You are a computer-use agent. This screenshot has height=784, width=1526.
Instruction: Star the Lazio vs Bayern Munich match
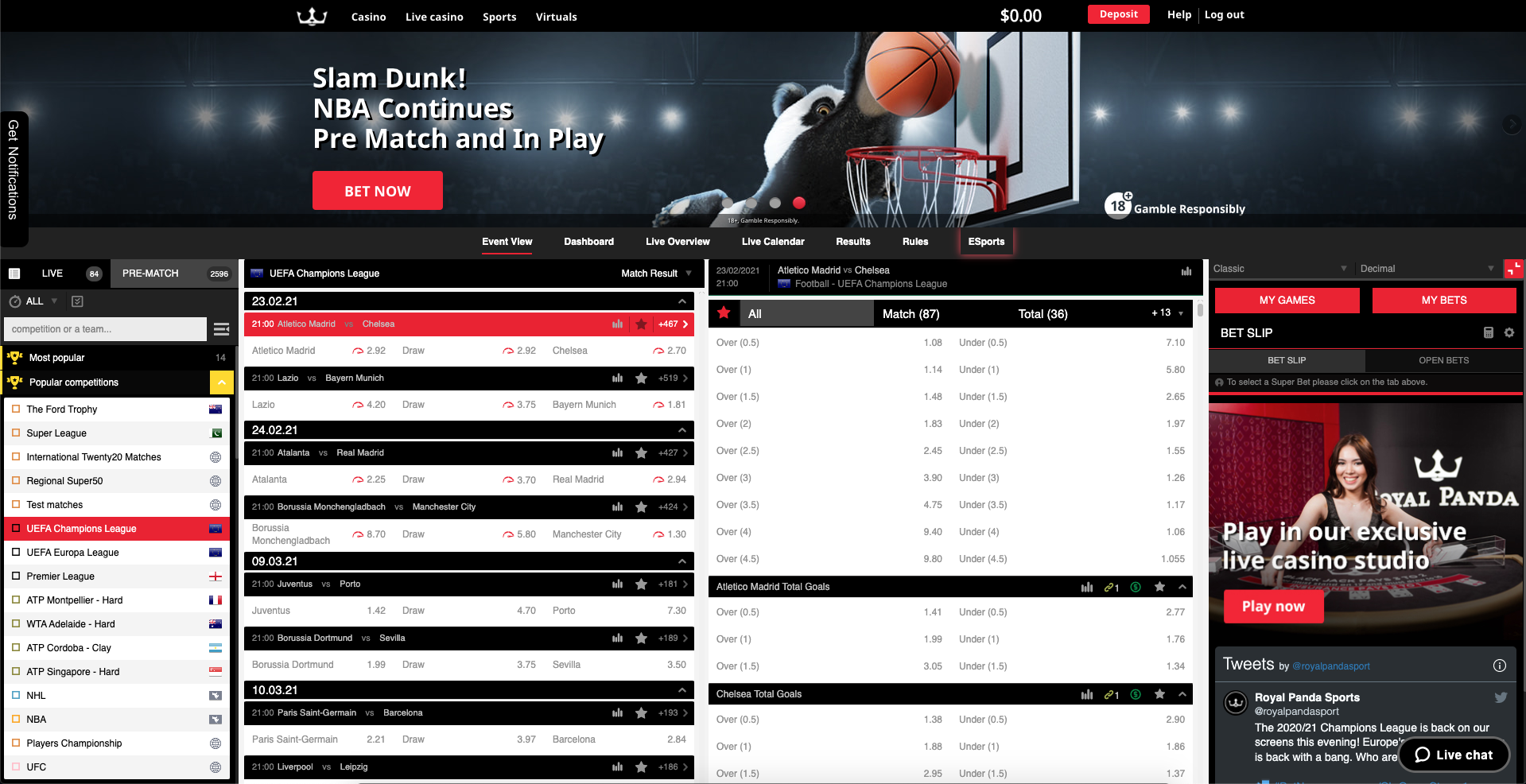click(641, 378)
